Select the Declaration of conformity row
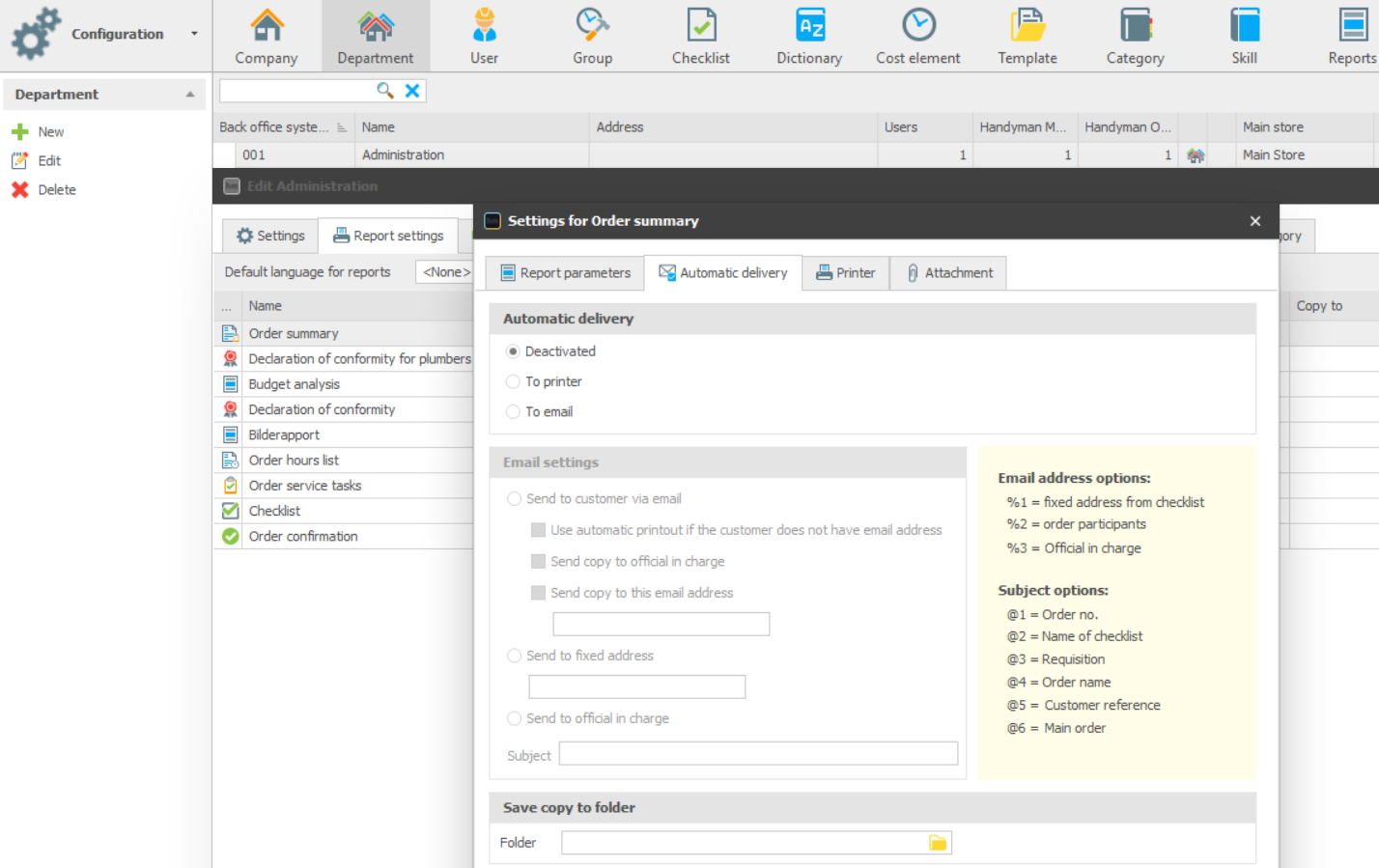 click(x=344, y=409)
